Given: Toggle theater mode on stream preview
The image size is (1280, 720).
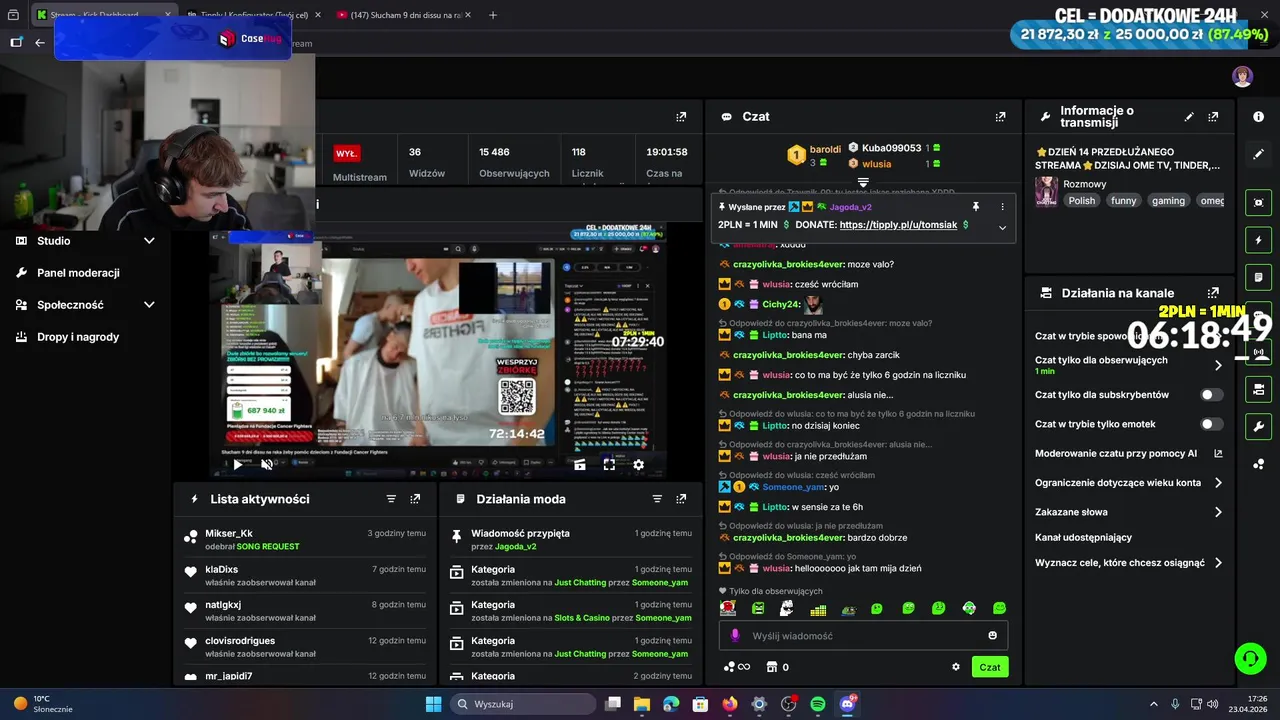Looking at the screenshot, I should point(580,464).
